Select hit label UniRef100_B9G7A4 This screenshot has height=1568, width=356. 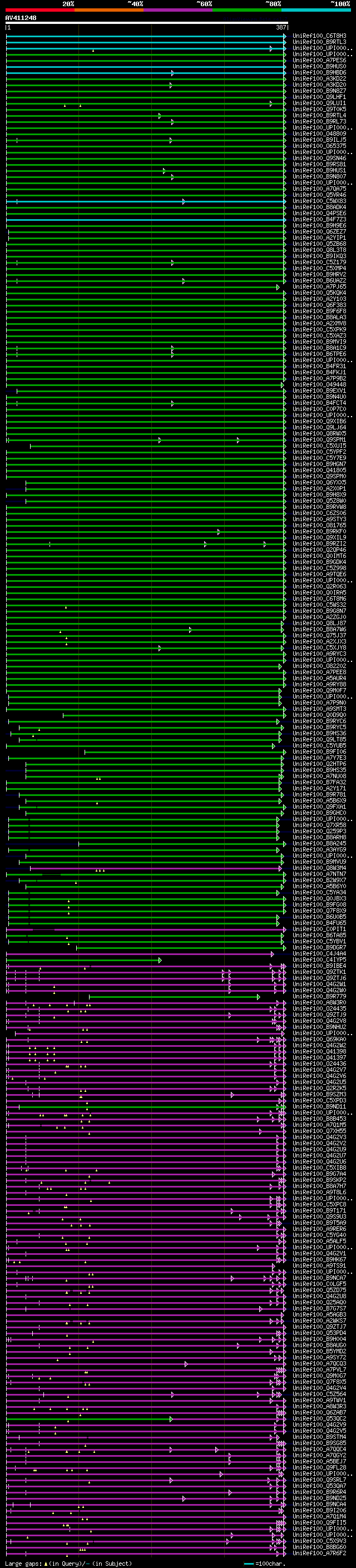coord(319,1174)
